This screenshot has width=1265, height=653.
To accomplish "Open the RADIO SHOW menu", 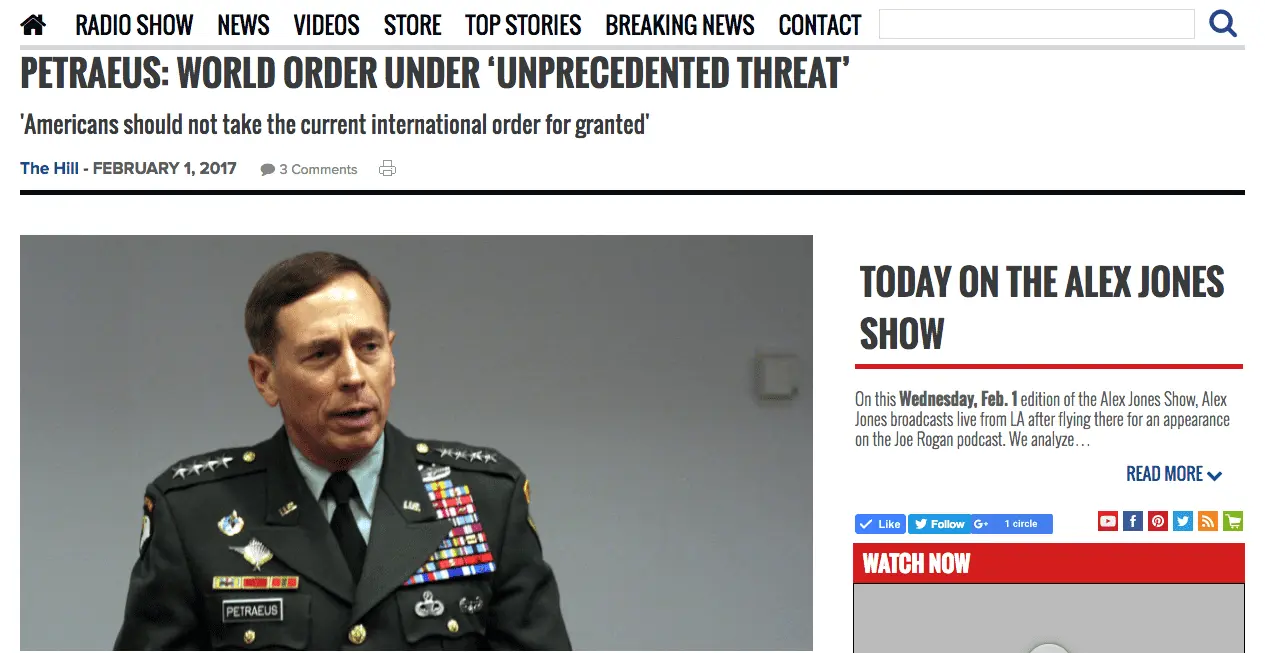I will (x=134, y=25).
